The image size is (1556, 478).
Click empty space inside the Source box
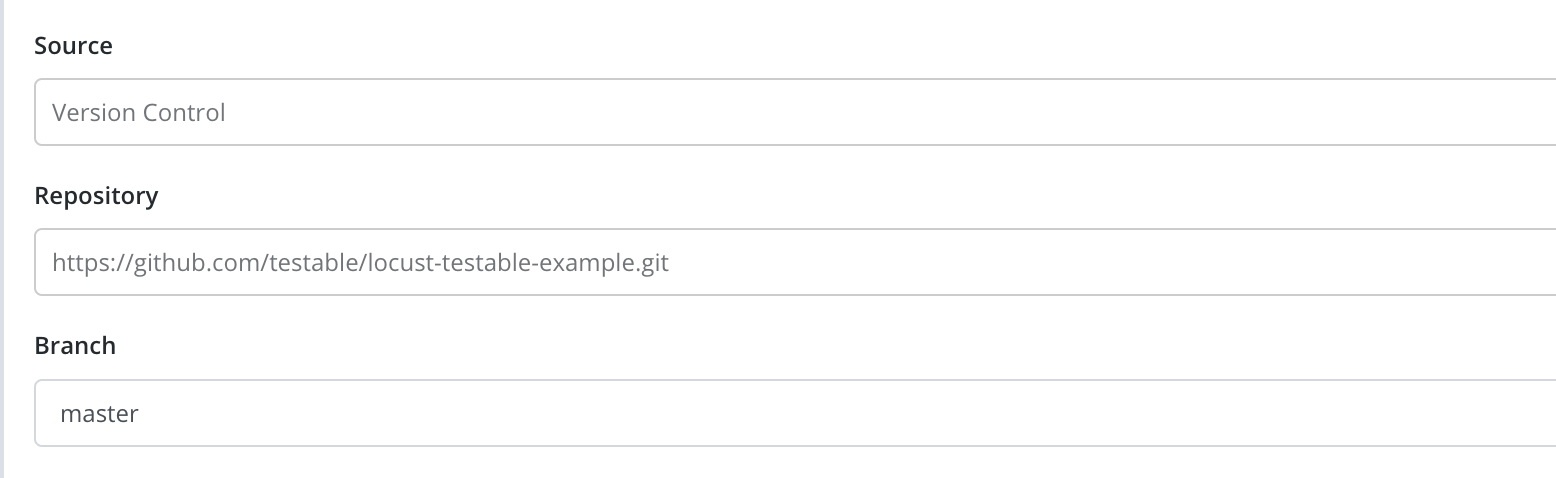890,112
